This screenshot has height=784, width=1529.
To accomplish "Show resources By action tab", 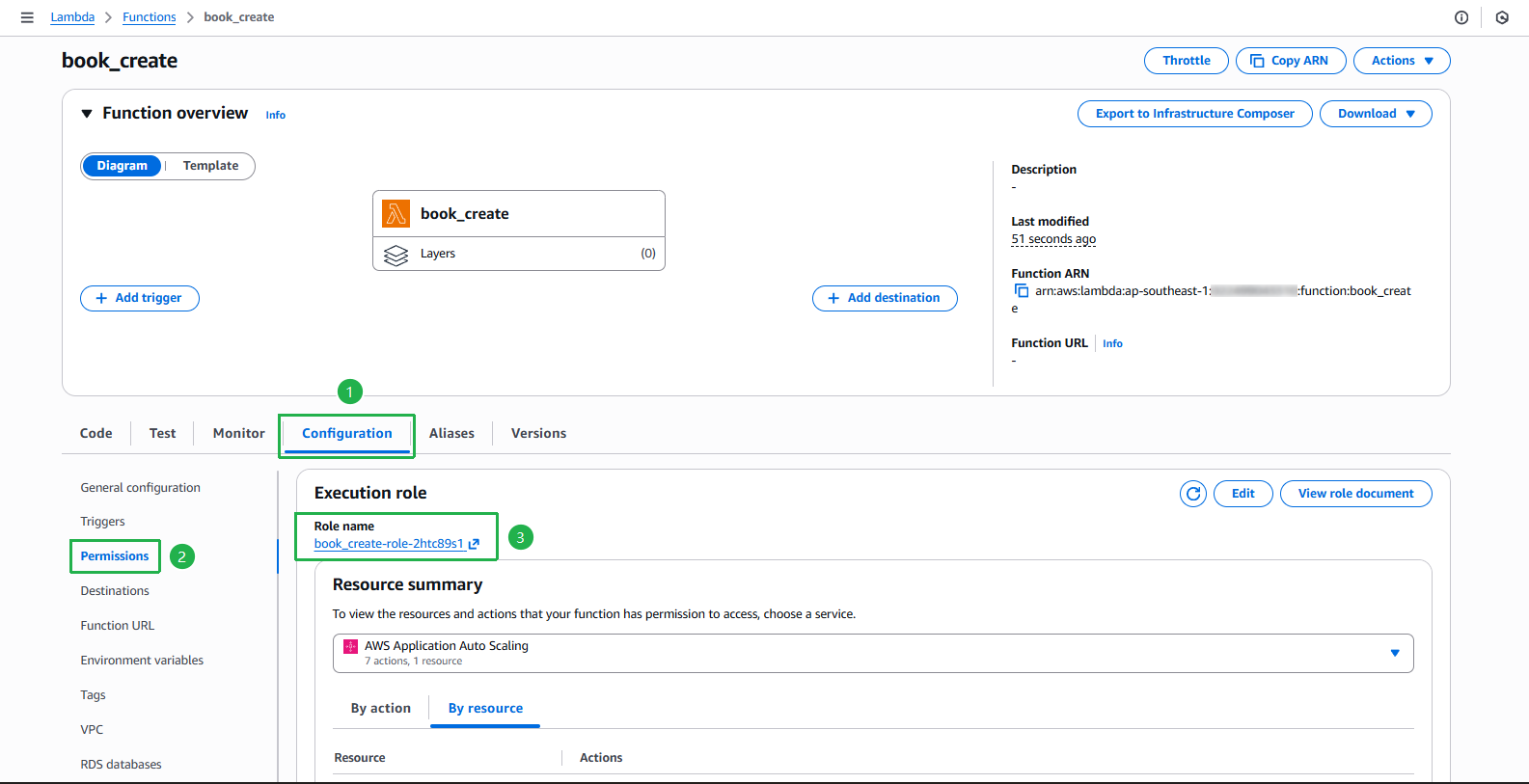I will point(381,708).
